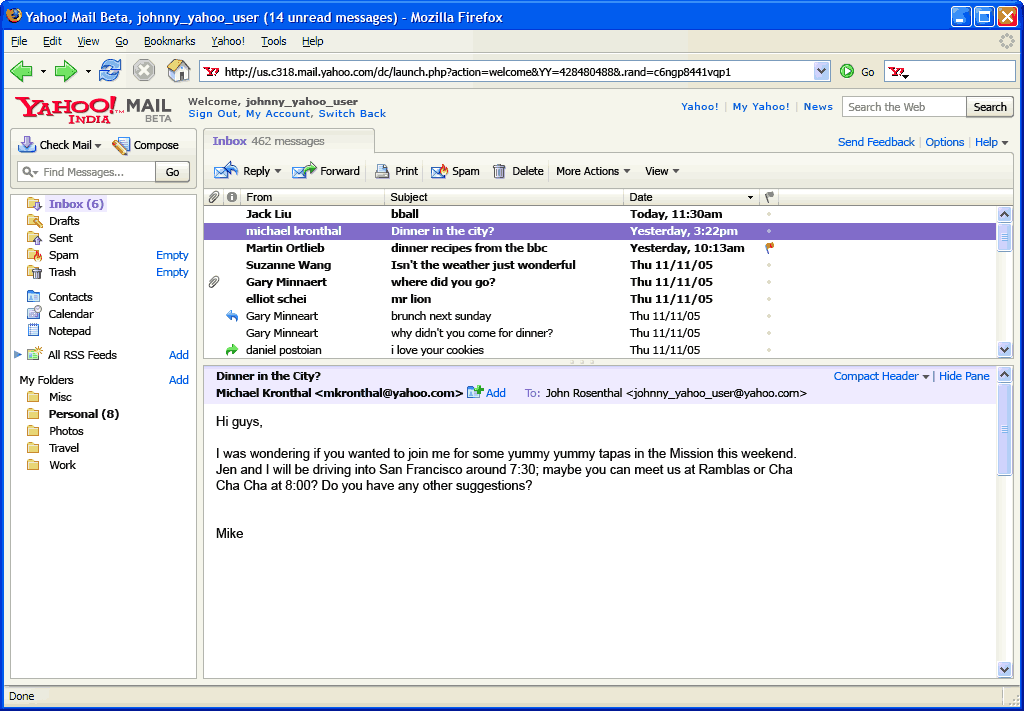This screenshot has height=711, width=1024.
Task: Expand the All RSS Feeds section
Action: pyautogui.click(x=17, y=354)
